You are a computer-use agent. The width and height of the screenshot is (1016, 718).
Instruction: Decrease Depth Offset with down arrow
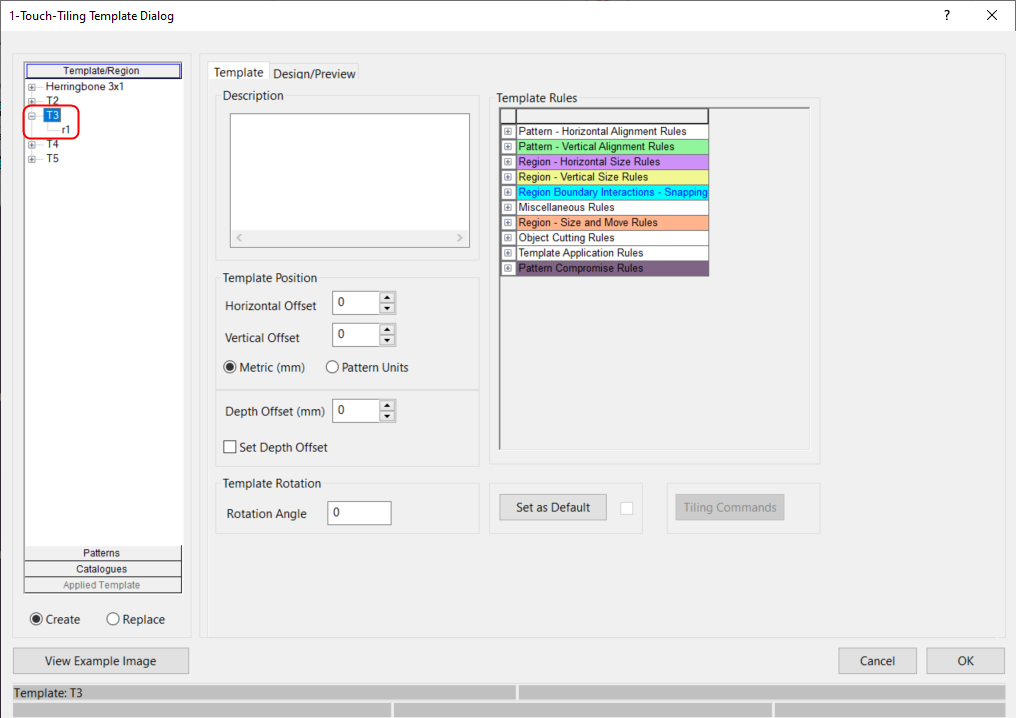387,416
